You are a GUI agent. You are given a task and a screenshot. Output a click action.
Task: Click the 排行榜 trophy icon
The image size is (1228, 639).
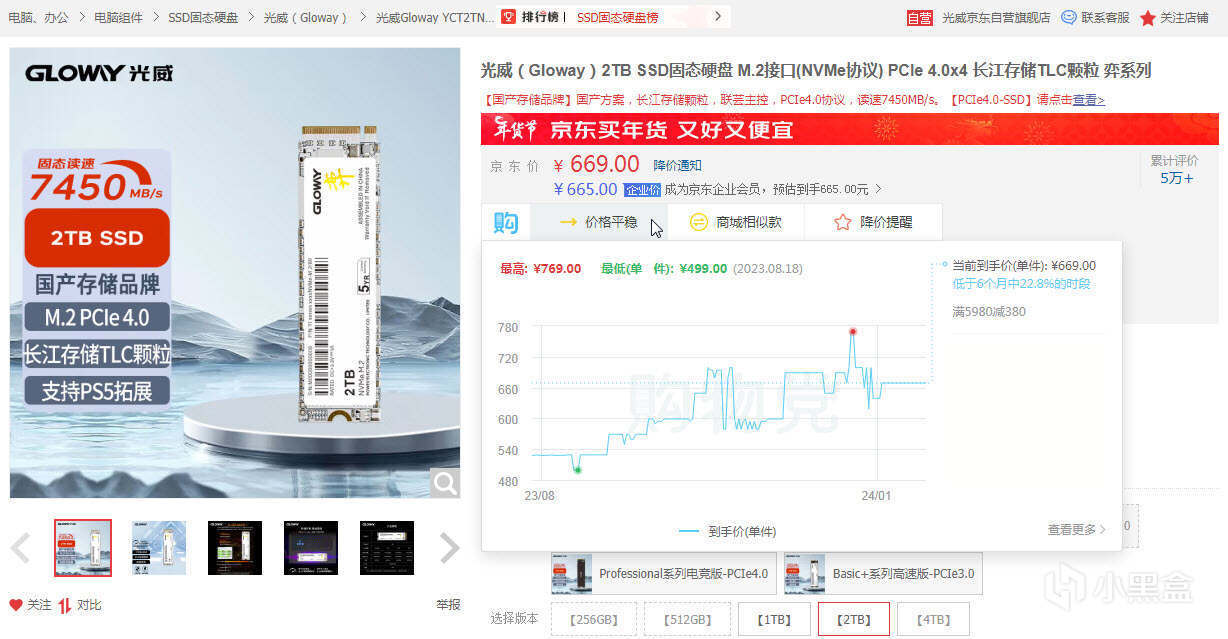(509, 17)
